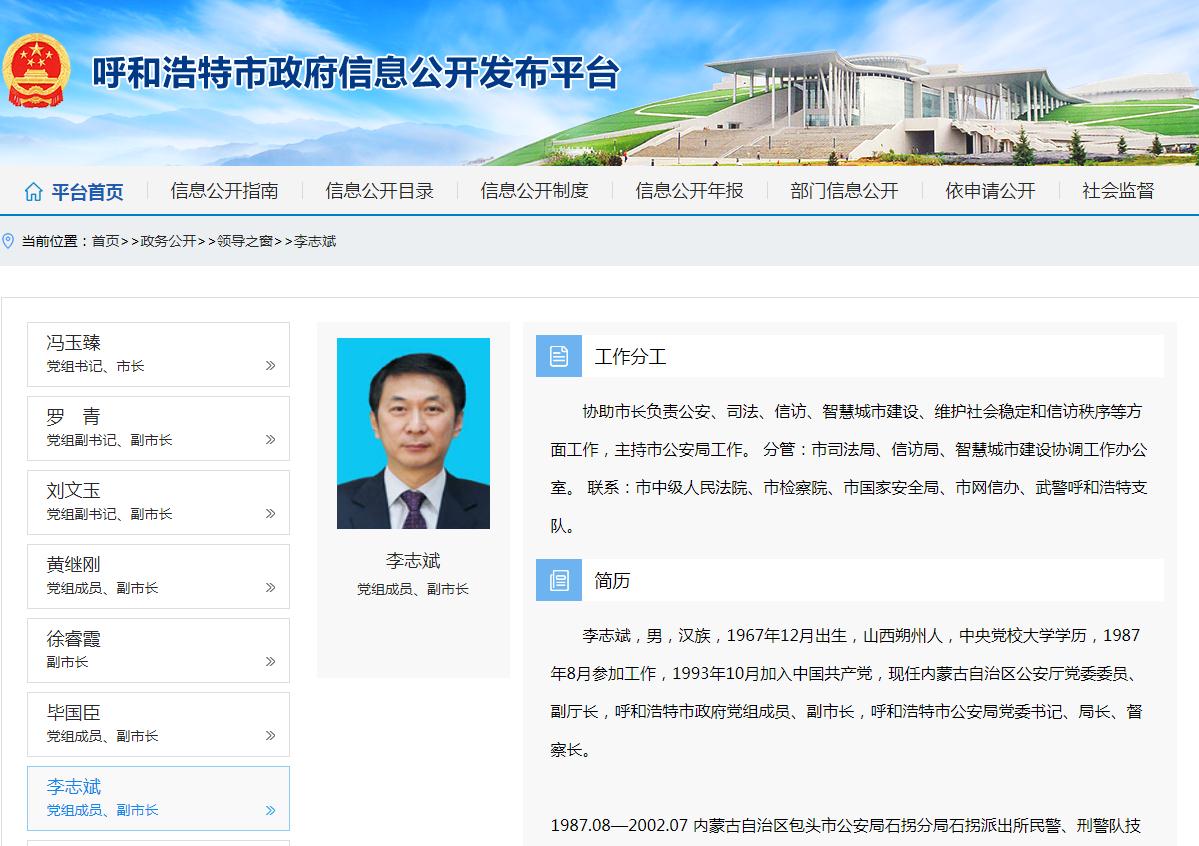The width and height of the screenshot is (1199, 846).
Task: Click the location pin icon in breadcrumb
Action: click(x=9, y=241)
